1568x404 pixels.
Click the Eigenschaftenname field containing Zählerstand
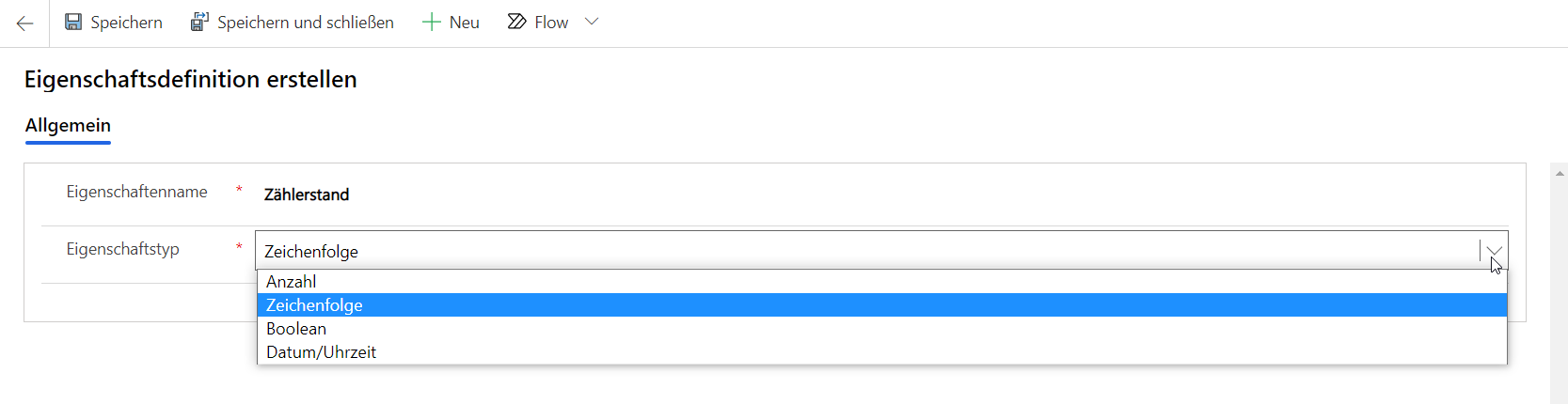click(307, 194)
